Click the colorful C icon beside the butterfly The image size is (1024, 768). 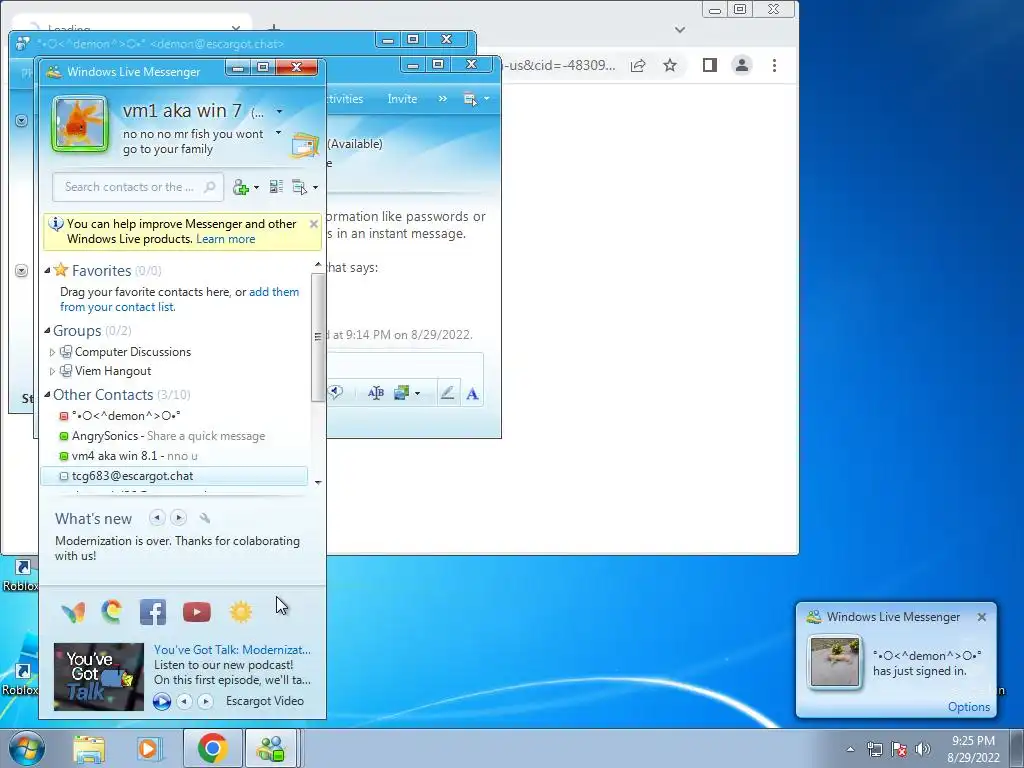point(112,612)
